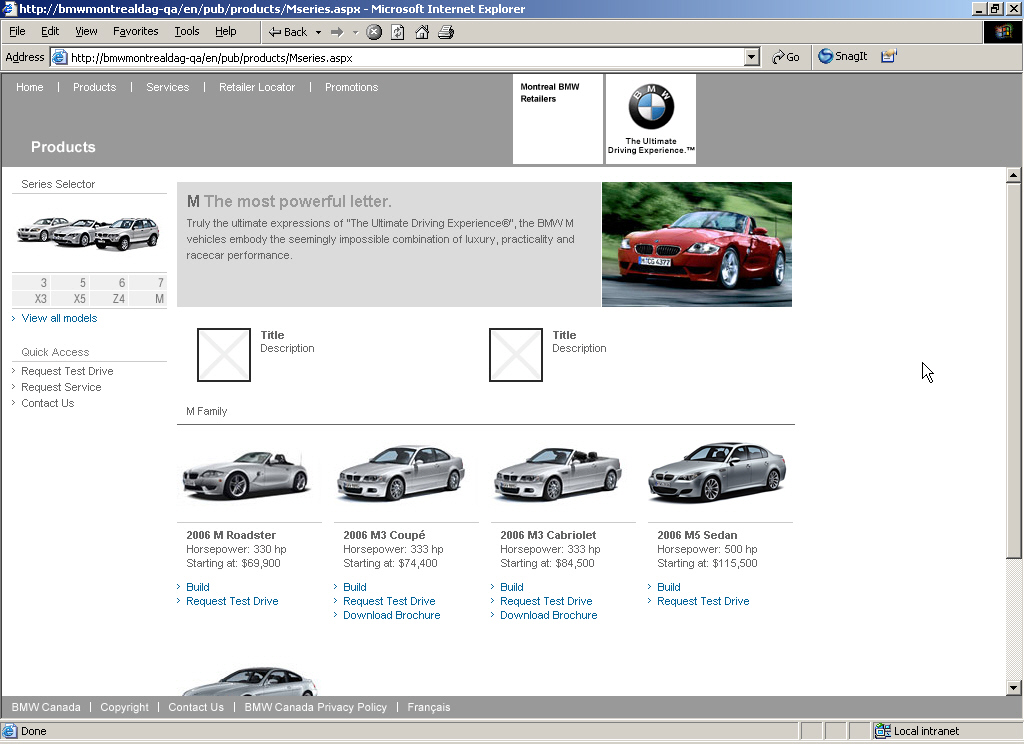This screenshot has height=744, width=1024.
Task: Click the BMW roundel logo
Action: coord(651,106)
